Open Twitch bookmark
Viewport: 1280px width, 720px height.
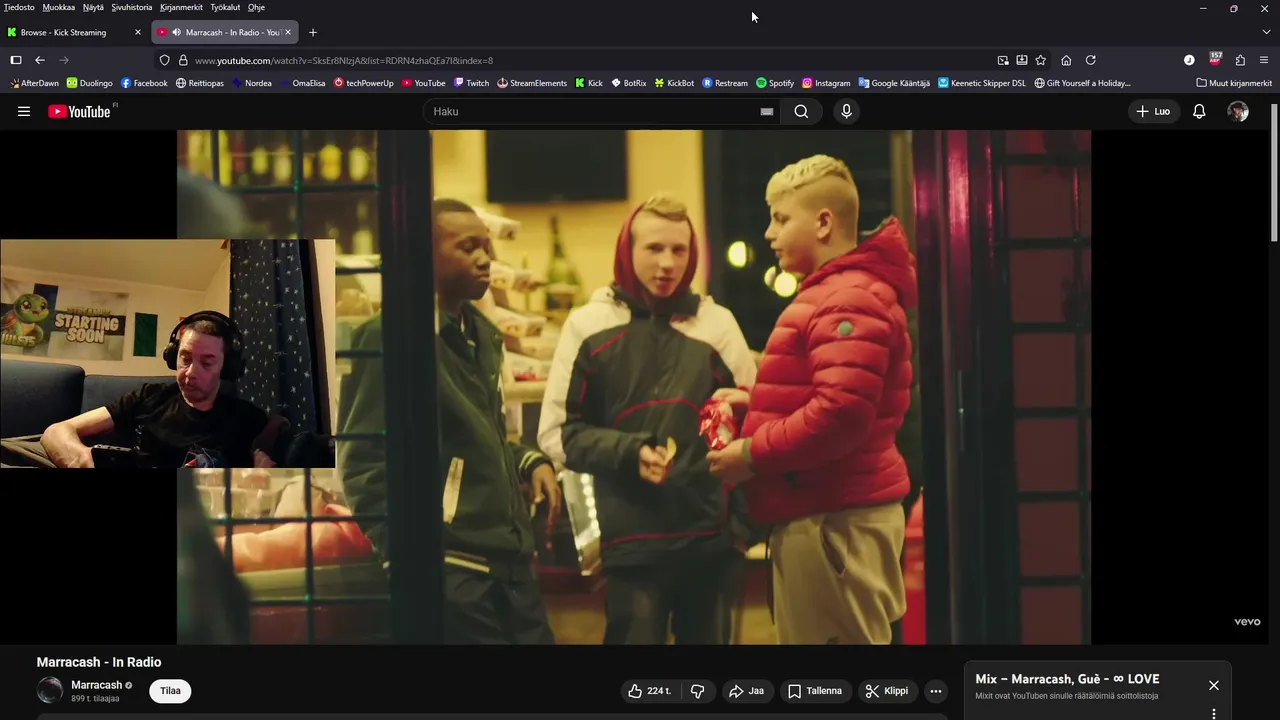[471, 83]
